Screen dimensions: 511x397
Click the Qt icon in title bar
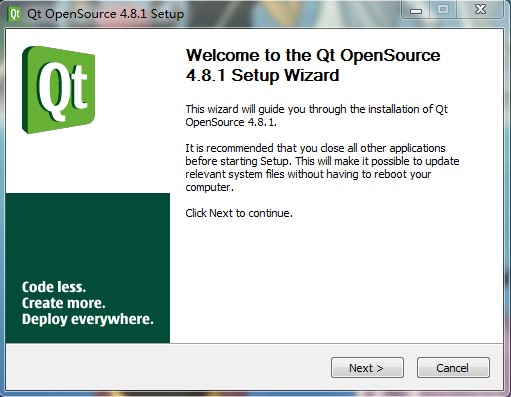pos(14,14)
